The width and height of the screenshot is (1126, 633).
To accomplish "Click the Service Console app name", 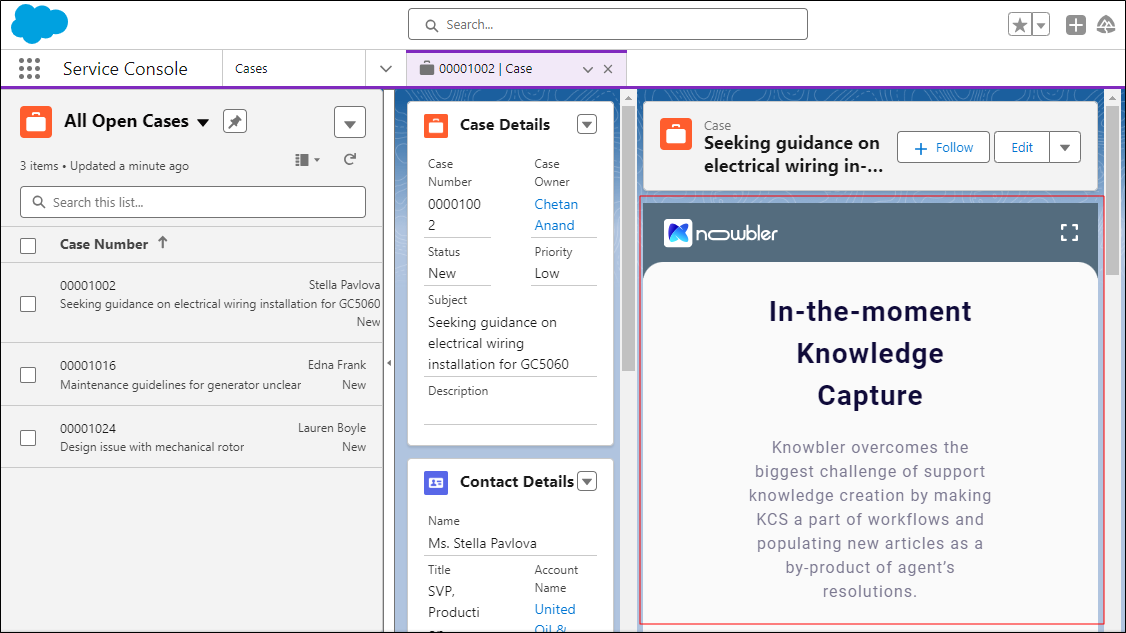I will [125, 69].
